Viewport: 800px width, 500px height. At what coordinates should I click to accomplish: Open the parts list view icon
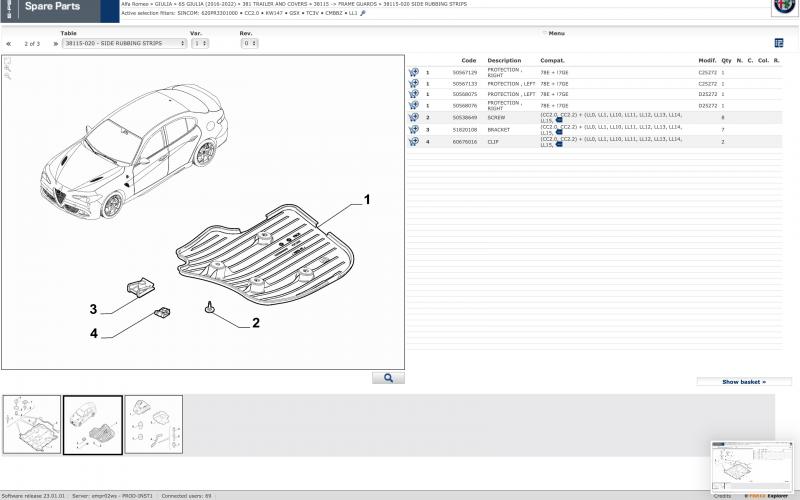[x=779, y=43]
